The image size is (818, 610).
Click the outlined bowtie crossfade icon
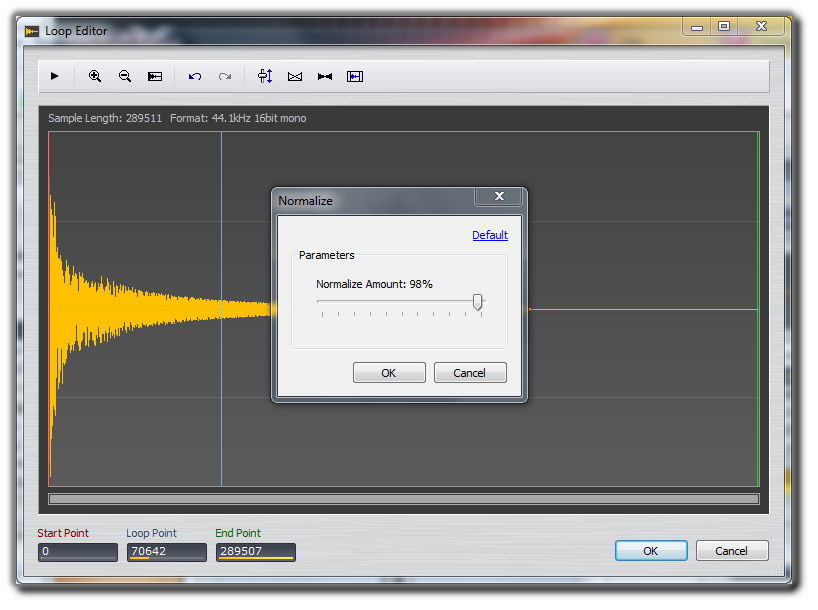[x=295, y=77]
